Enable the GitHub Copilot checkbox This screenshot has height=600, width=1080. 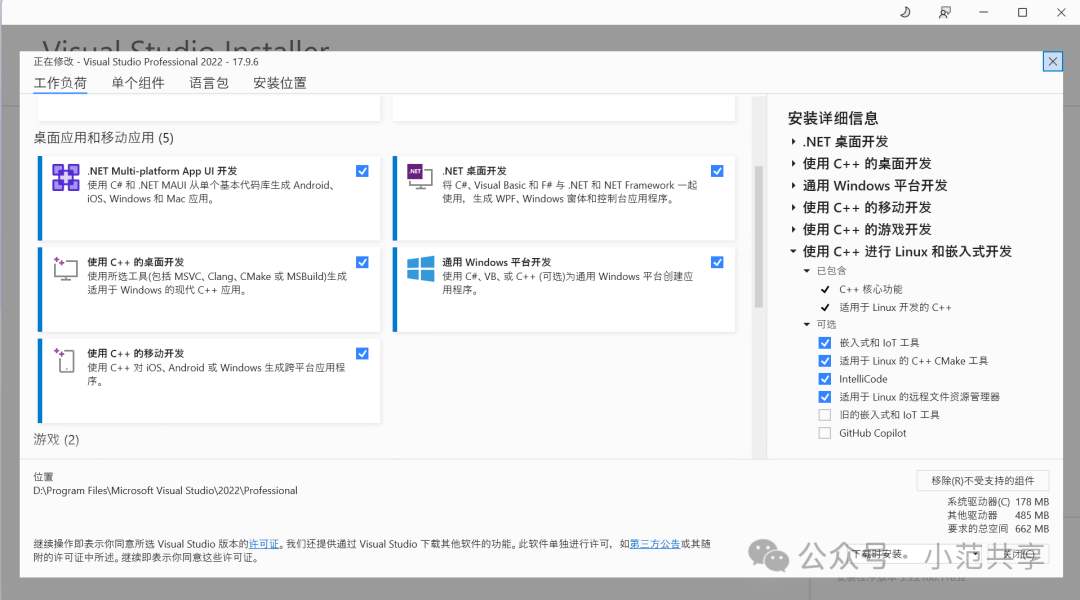(x=824, y=433)
